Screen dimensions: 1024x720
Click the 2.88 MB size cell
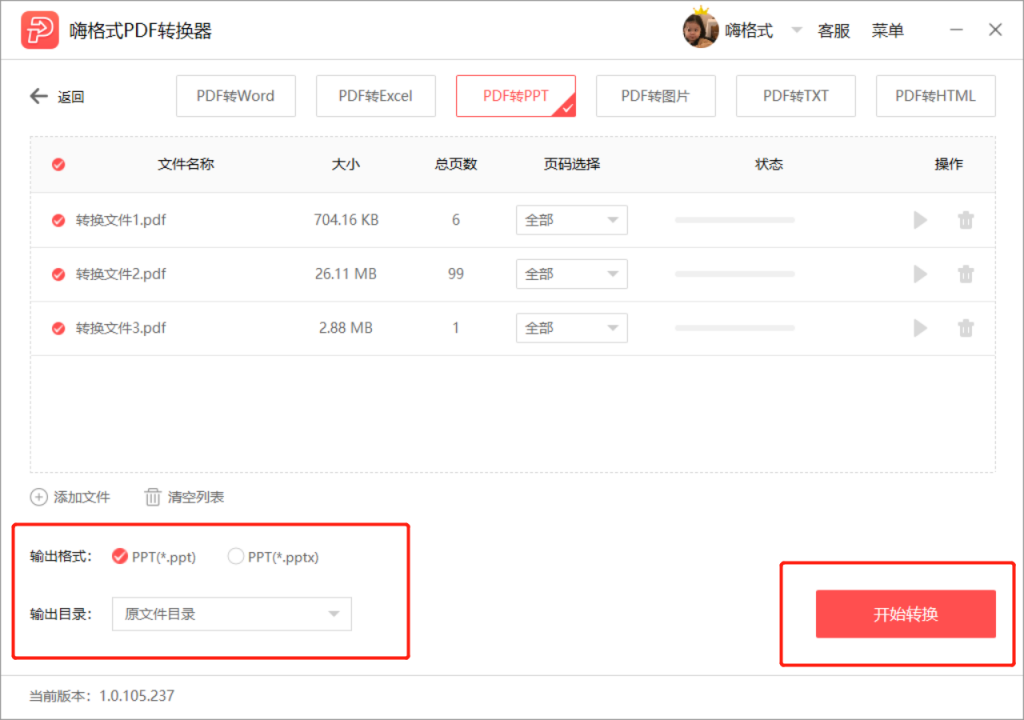tap(346, 328)
